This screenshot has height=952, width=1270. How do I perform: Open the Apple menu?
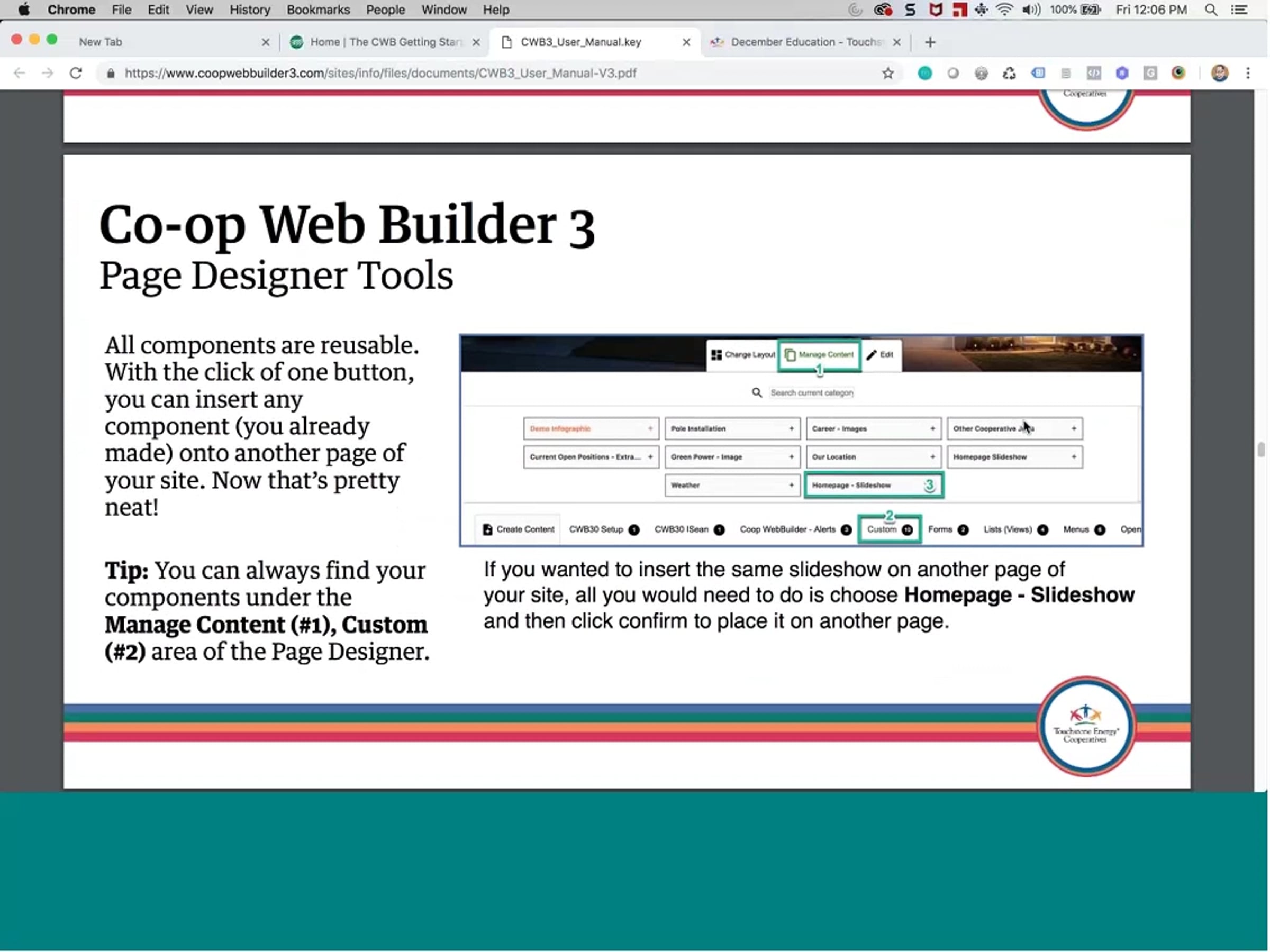[x=23, y=10]
